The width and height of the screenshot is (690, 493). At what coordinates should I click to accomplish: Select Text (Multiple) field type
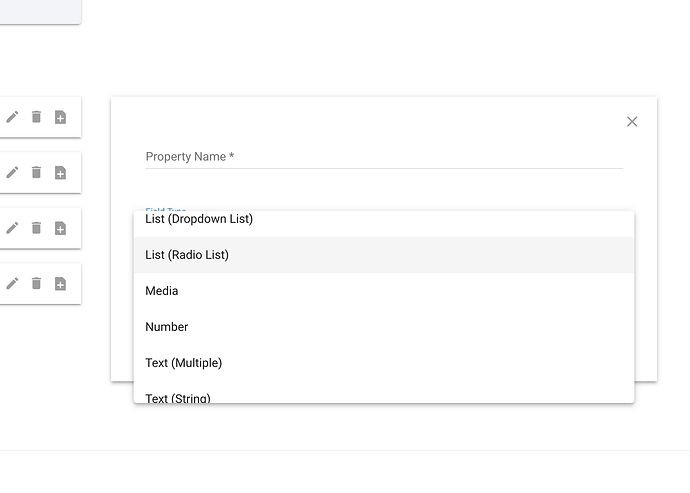pos(384,363)
